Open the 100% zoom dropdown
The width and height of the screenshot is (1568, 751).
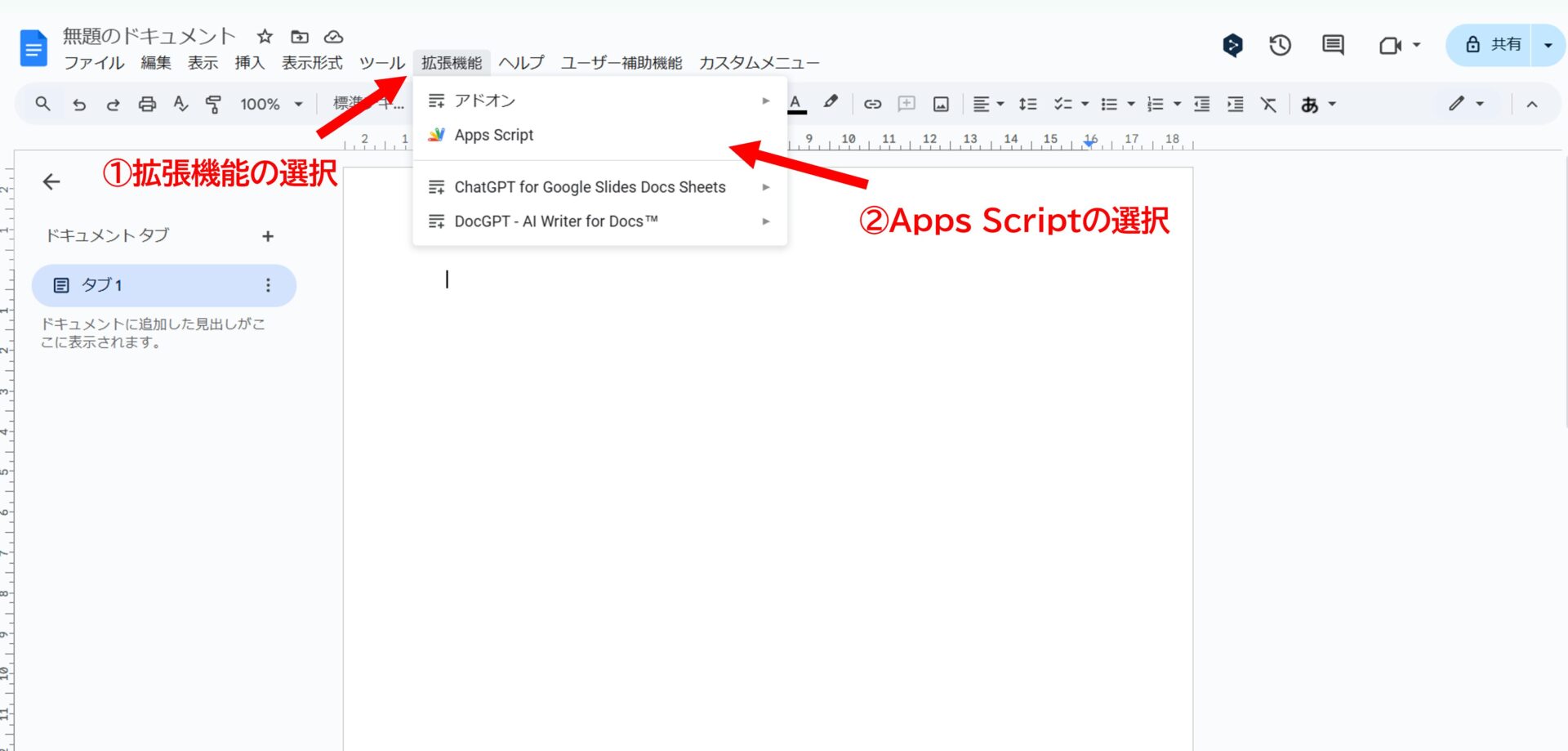click(x=271, y=104)
